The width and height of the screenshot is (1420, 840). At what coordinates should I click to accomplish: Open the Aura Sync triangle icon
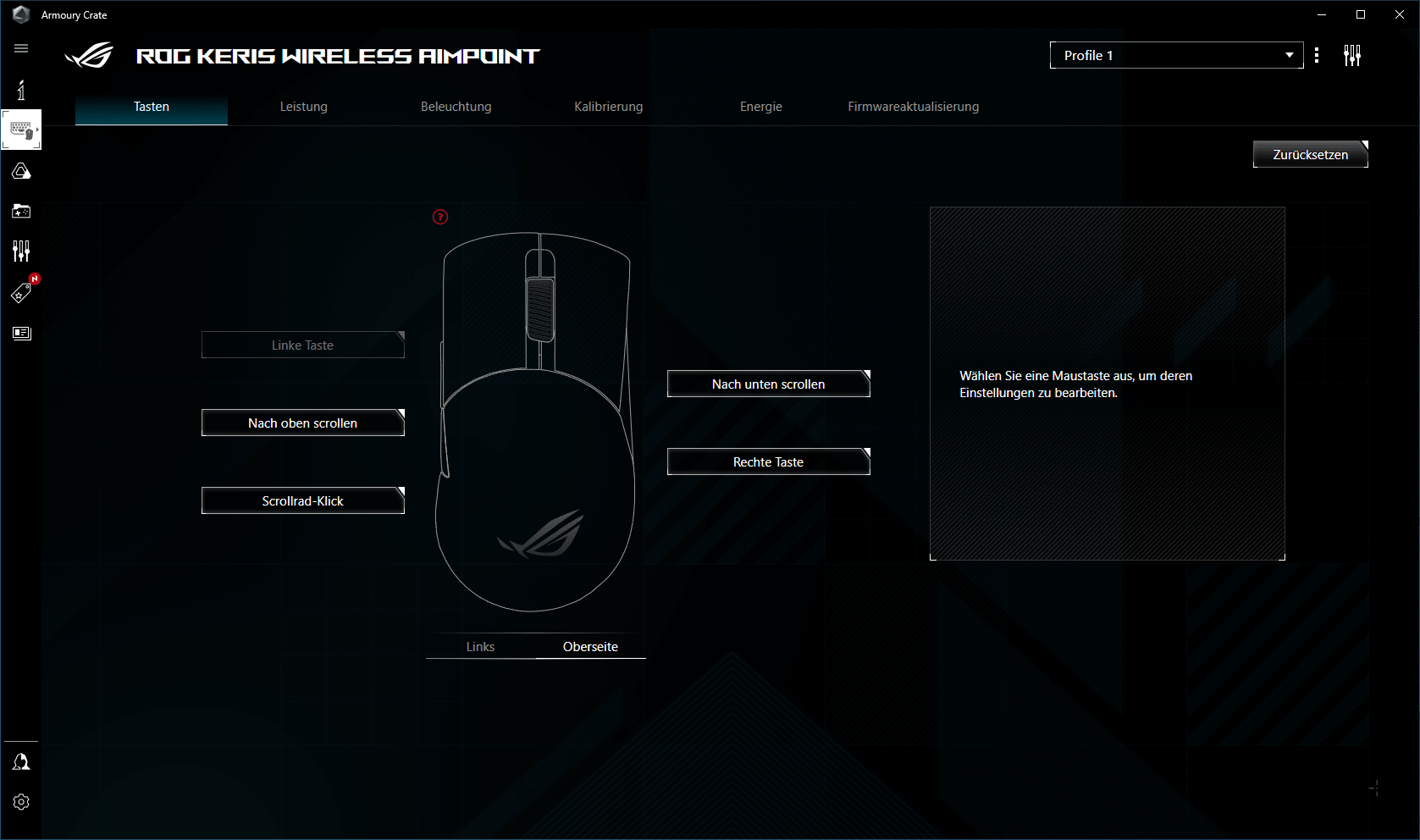point(21,171)
